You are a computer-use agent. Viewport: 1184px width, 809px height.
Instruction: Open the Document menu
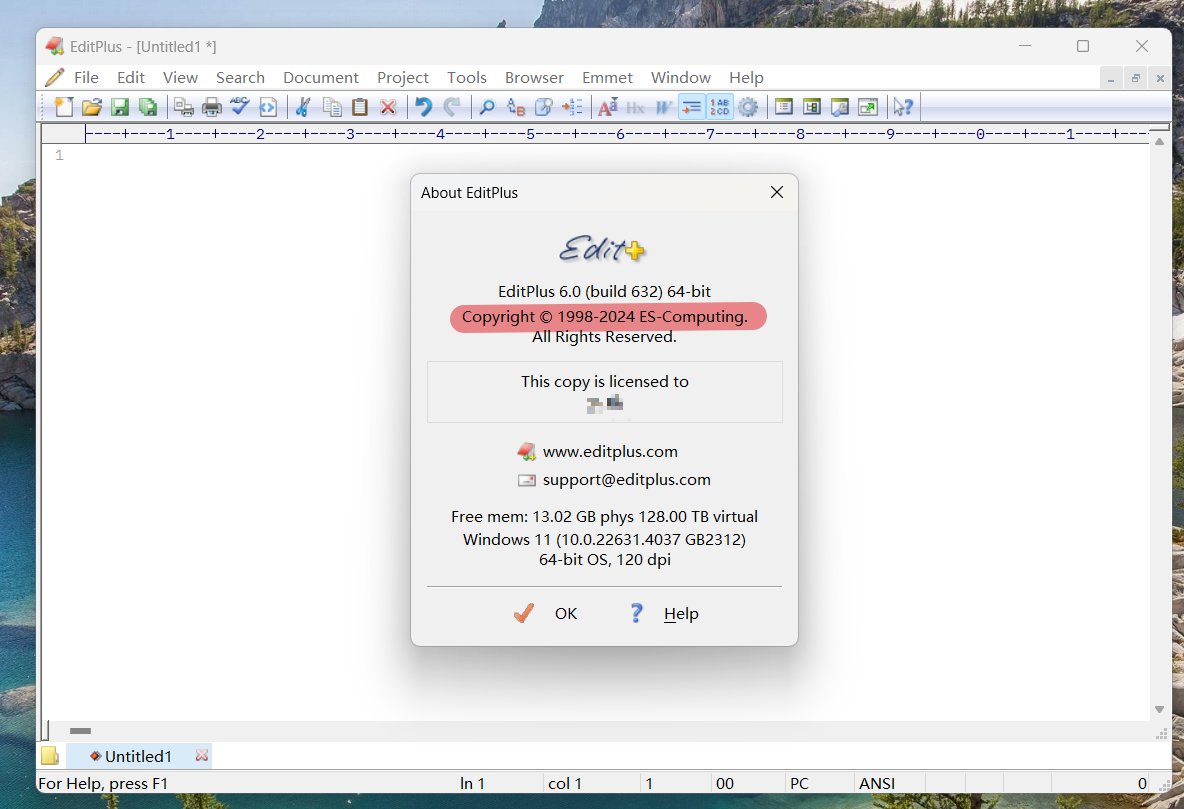[321, 77]
